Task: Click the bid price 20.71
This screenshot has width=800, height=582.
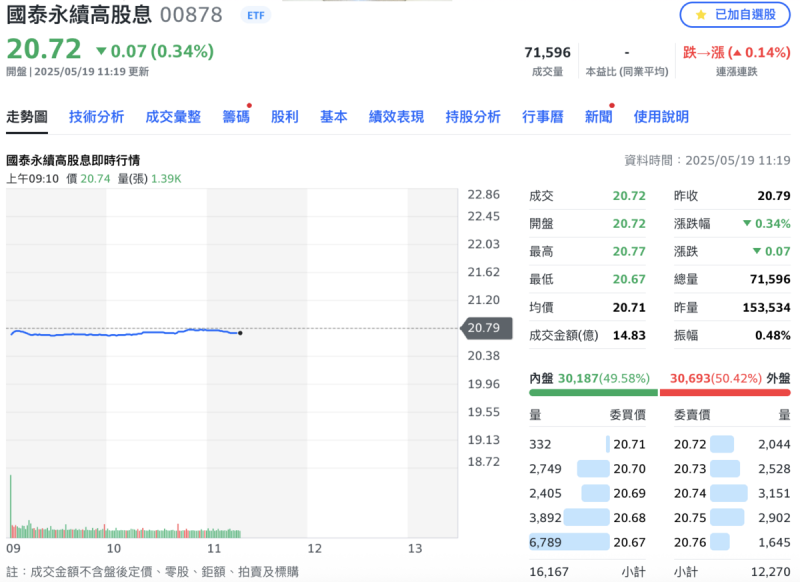Action: pos(629,444)
